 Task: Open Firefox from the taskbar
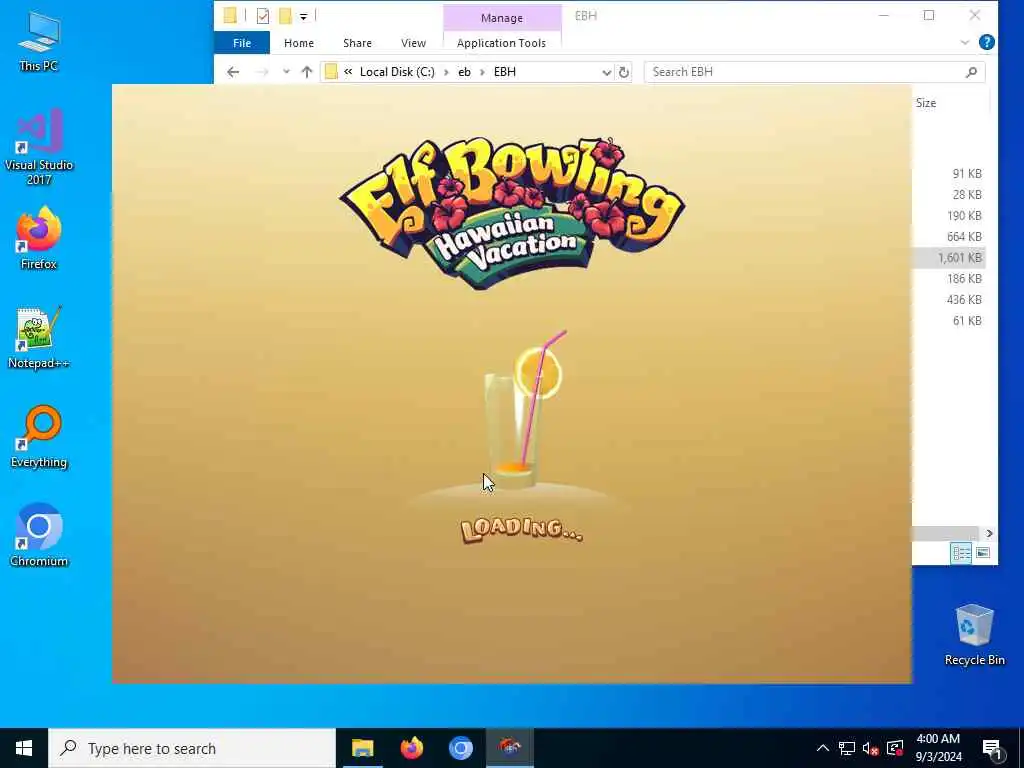tap(411, 748)
